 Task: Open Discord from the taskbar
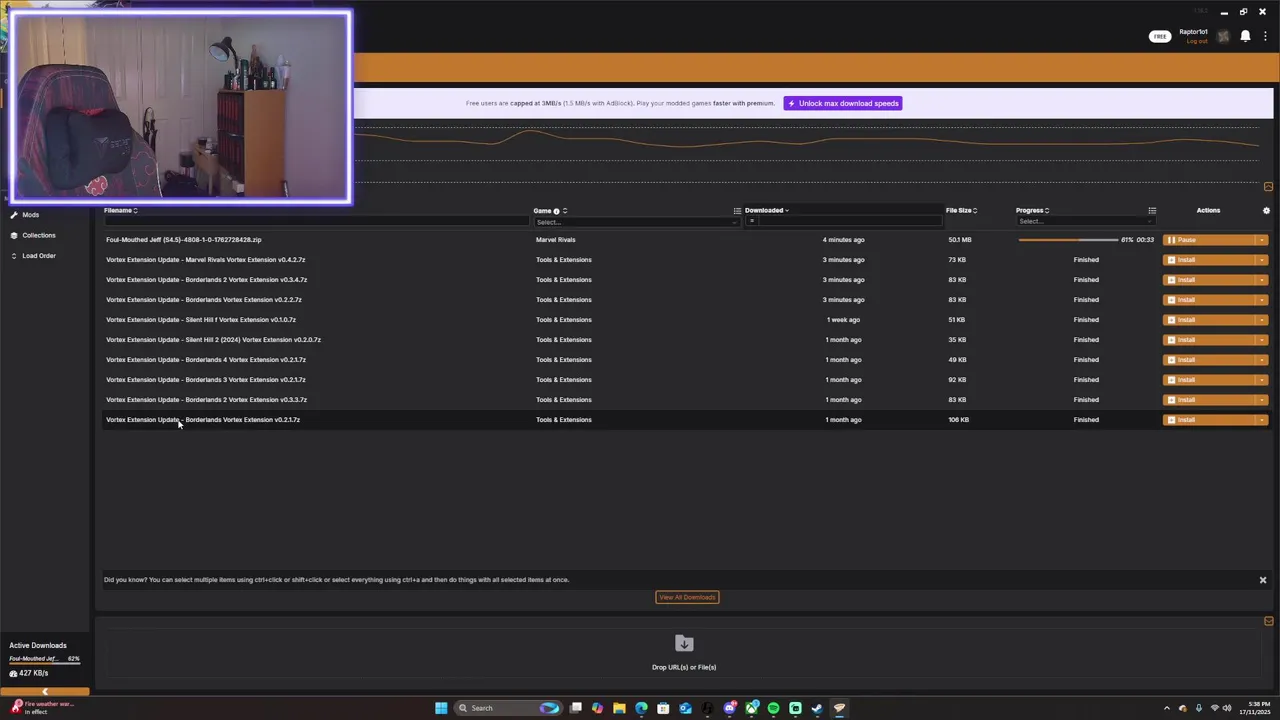point(729,708)
